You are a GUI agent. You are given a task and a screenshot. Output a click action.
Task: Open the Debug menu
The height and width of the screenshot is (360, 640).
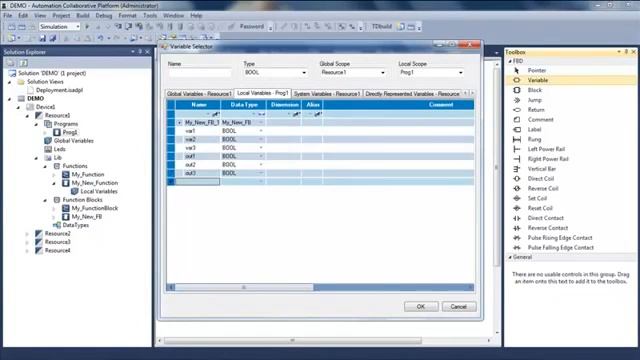click(104, 16)
